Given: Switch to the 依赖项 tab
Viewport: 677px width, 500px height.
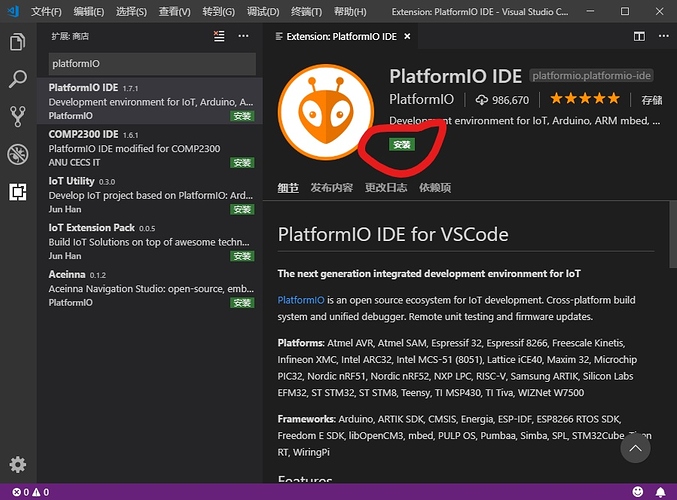Looking at the screenshot, I should [x=435, y=188].
